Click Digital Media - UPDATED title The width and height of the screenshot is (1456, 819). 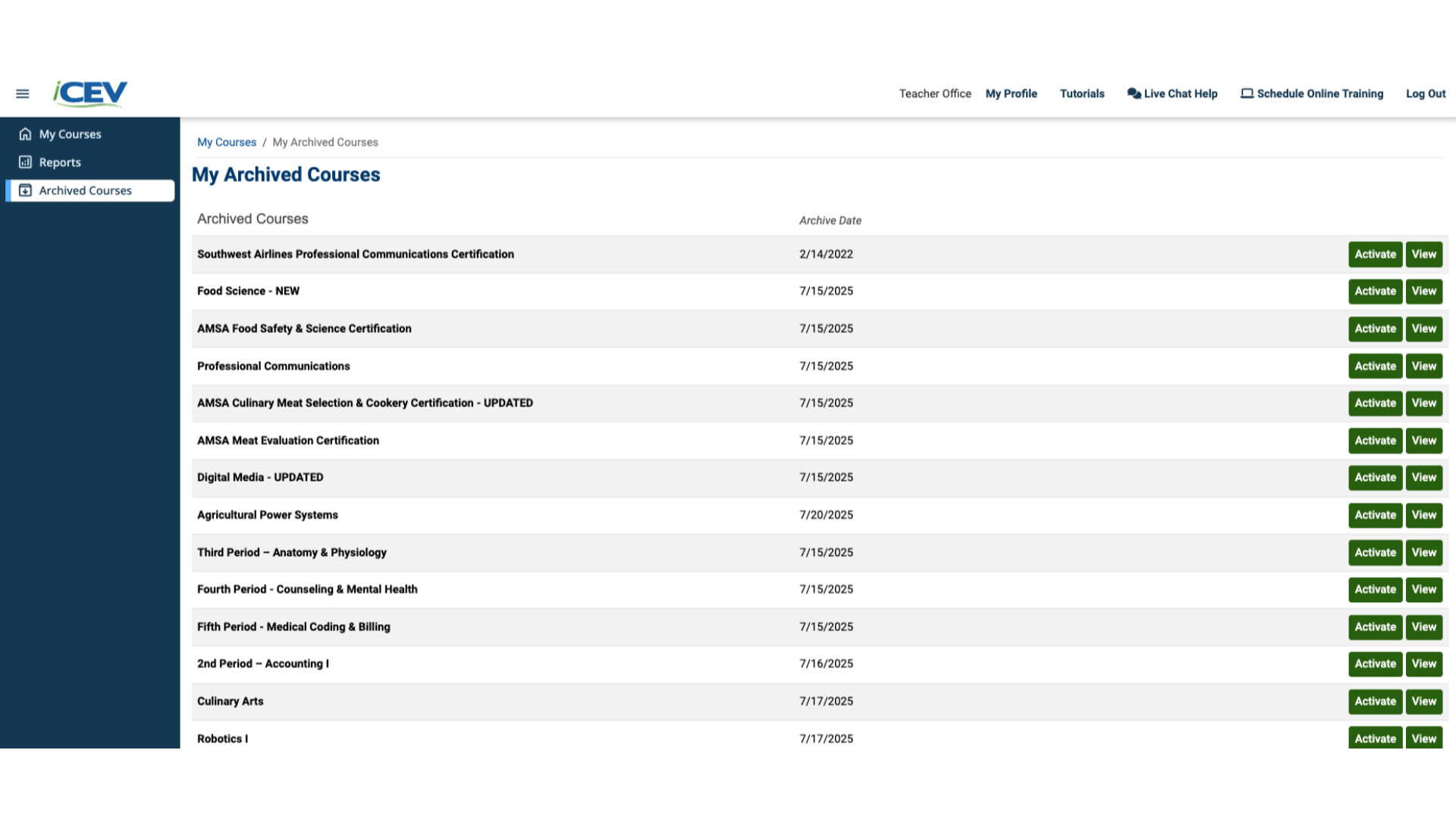260,478
